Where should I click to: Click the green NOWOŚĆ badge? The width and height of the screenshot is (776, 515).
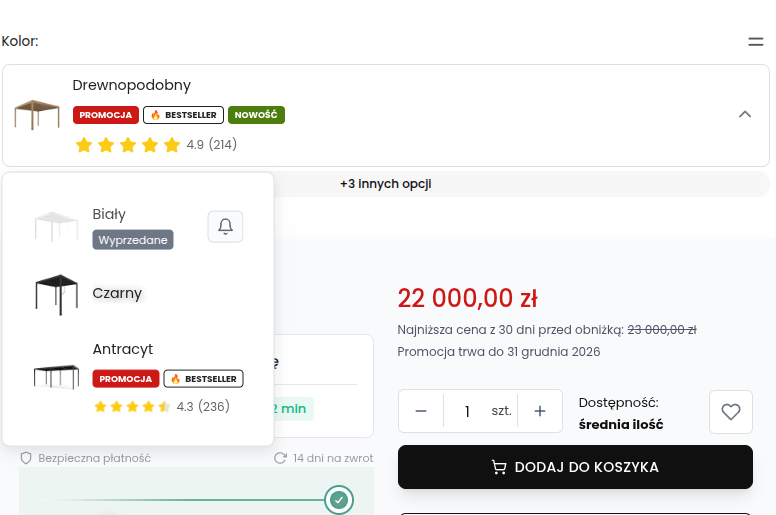[x=256, y=115]
